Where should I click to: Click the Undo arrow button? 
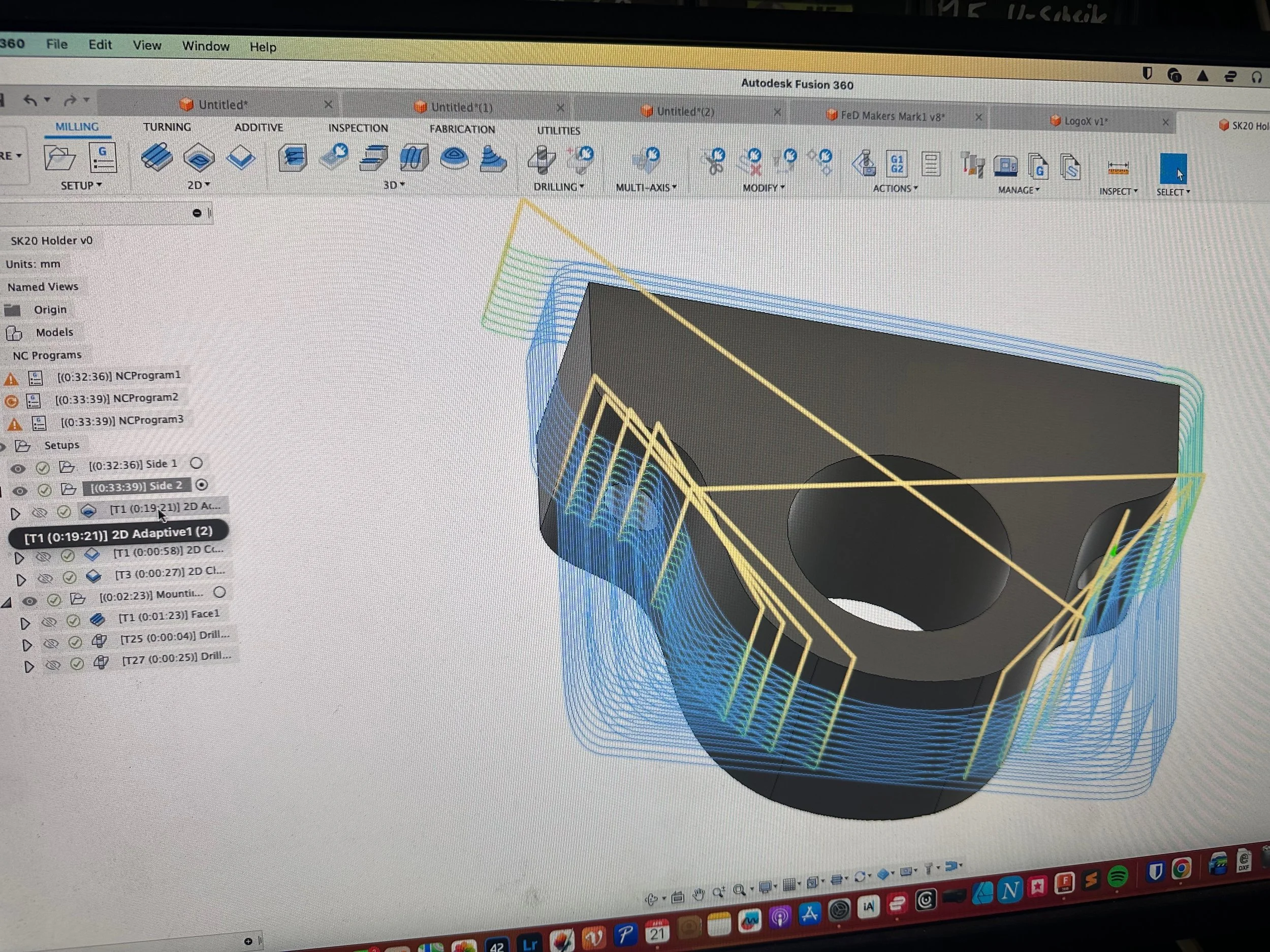point(30,101)
